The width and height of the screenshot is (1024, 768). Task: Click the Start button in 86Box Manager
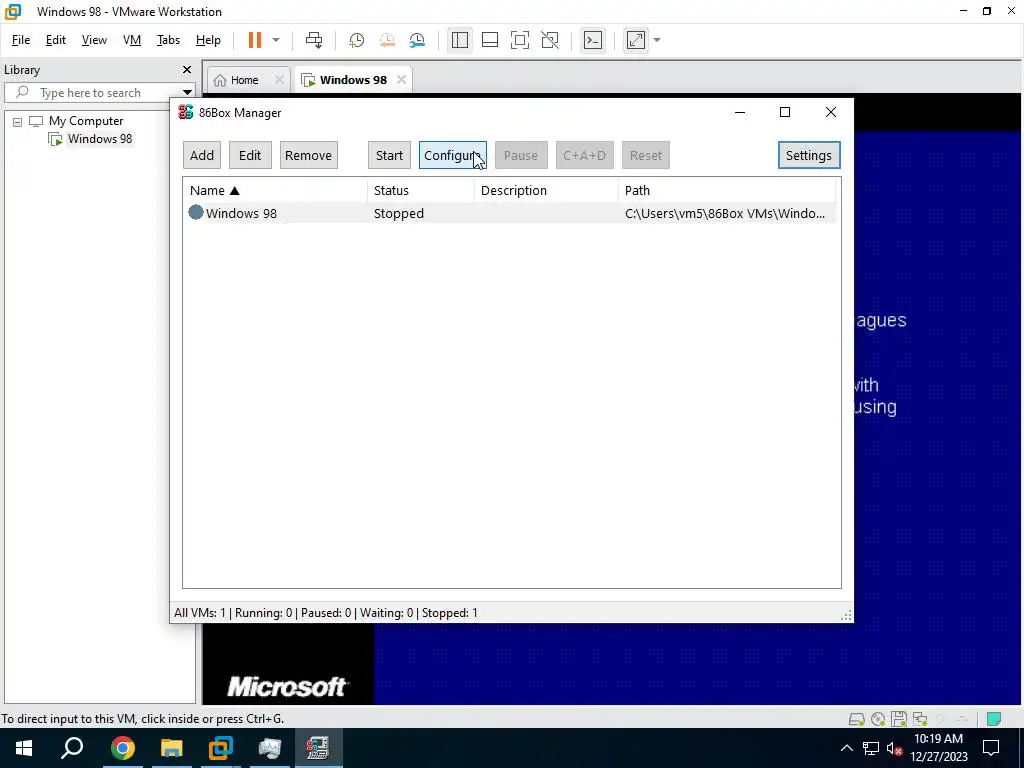click(x=389, y=155)
